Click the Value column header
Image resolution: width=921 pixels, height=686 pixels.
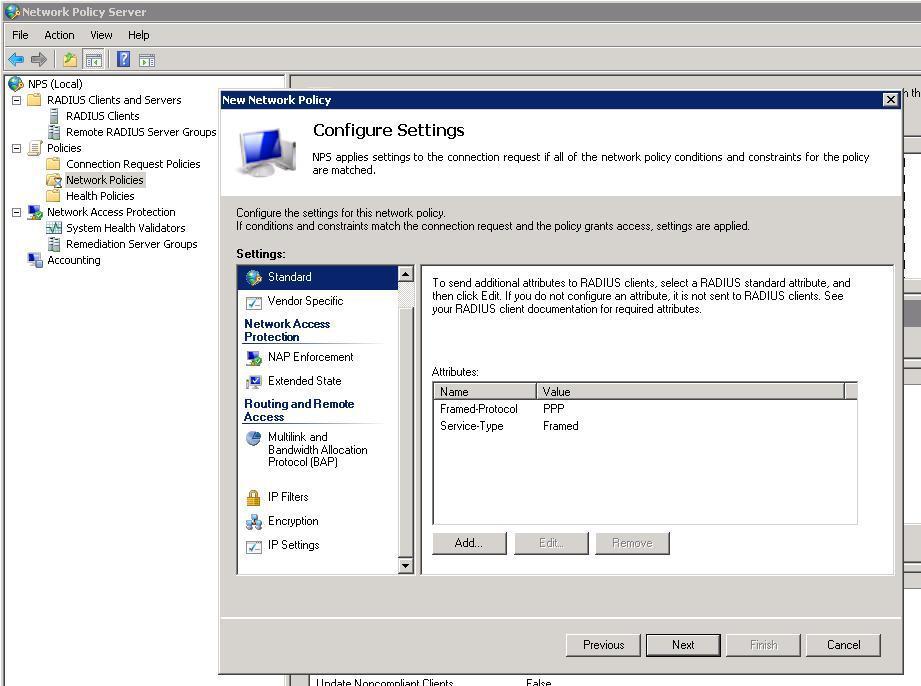[x=690, y=391]
